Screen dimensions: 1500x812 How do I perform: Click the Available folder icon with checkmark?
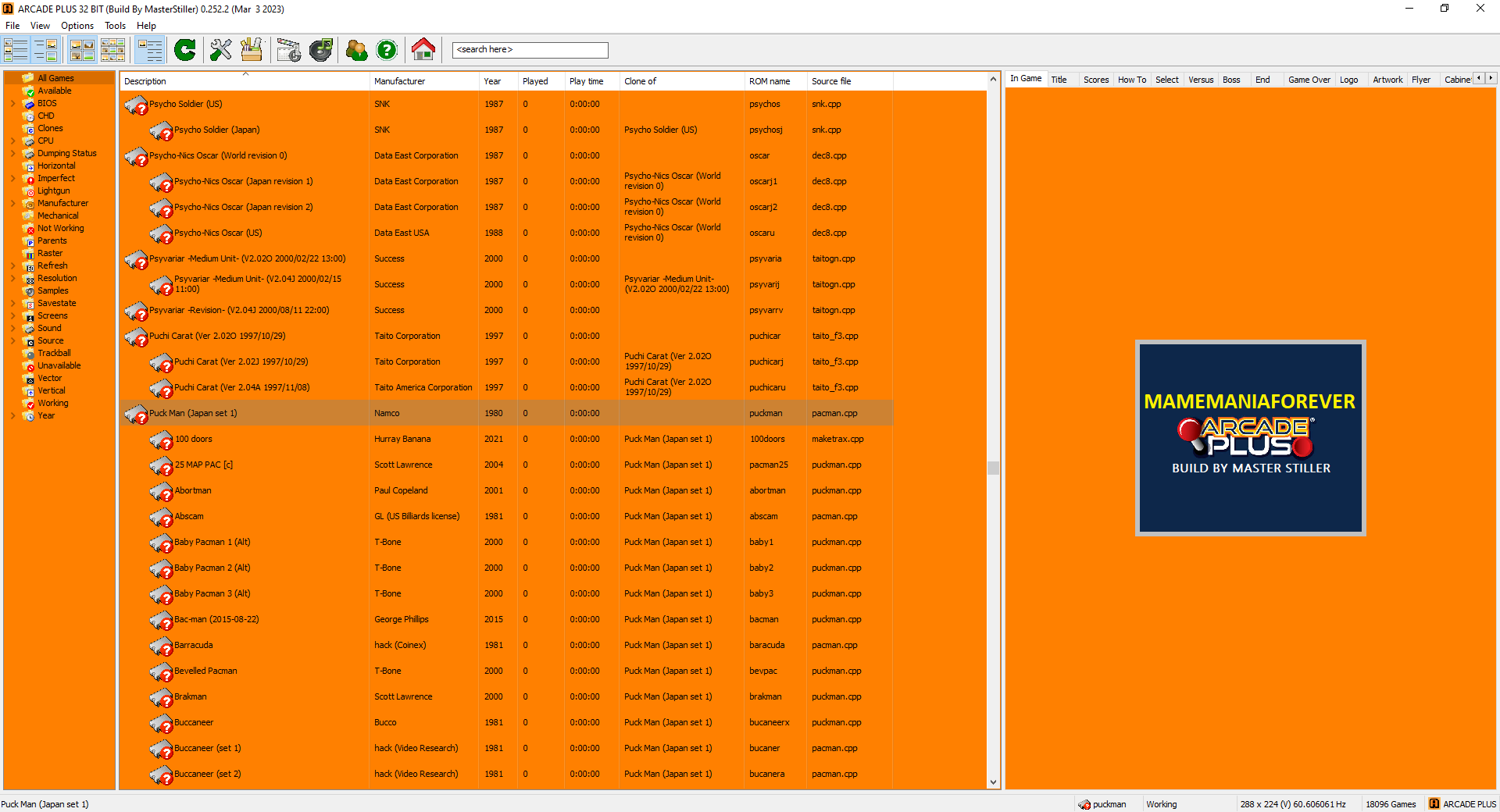coord(29,91)
